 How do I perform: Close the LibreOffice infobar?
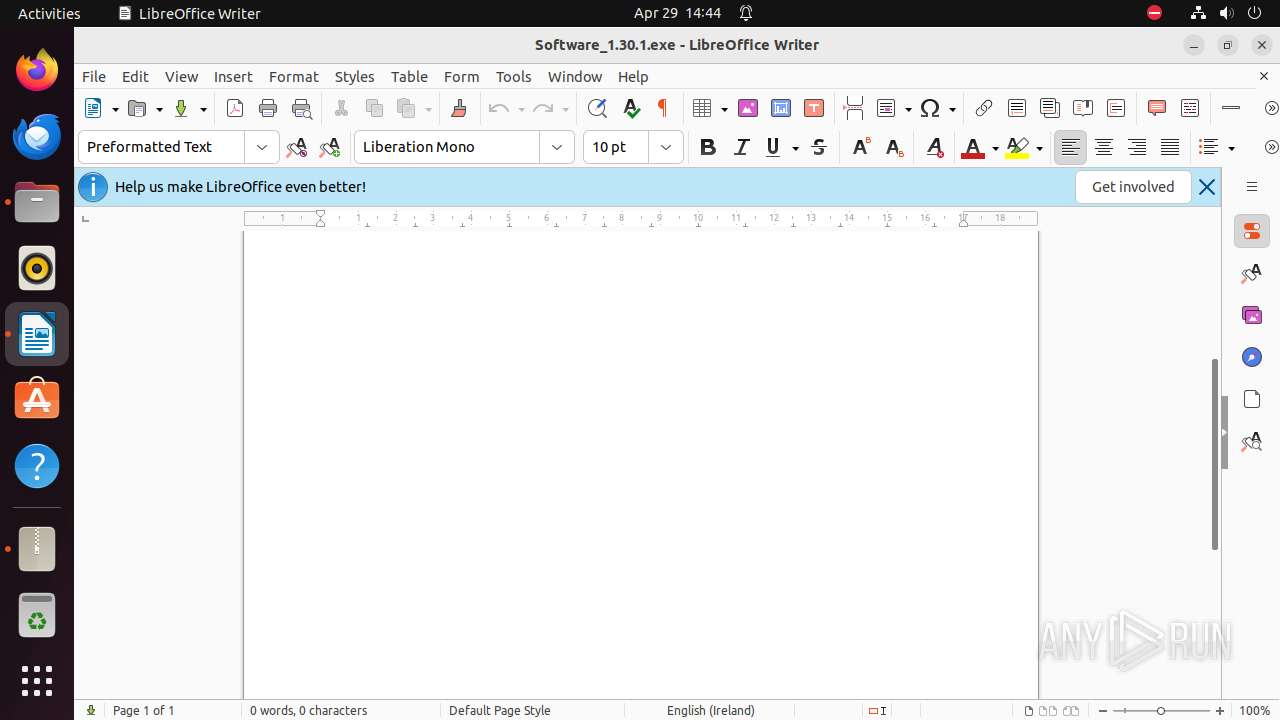click(x=1207, y=187)
